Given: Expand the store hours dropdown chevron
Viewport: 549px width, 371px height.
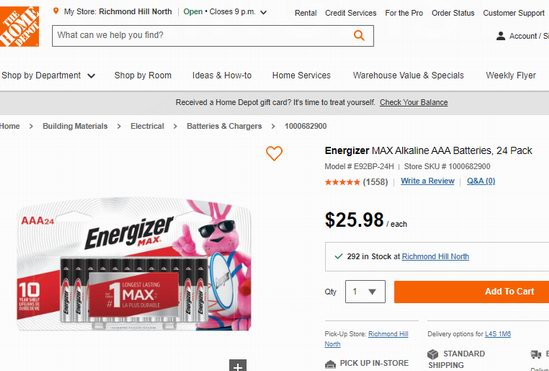Looking at the screenshot, I should coord(264,12).
